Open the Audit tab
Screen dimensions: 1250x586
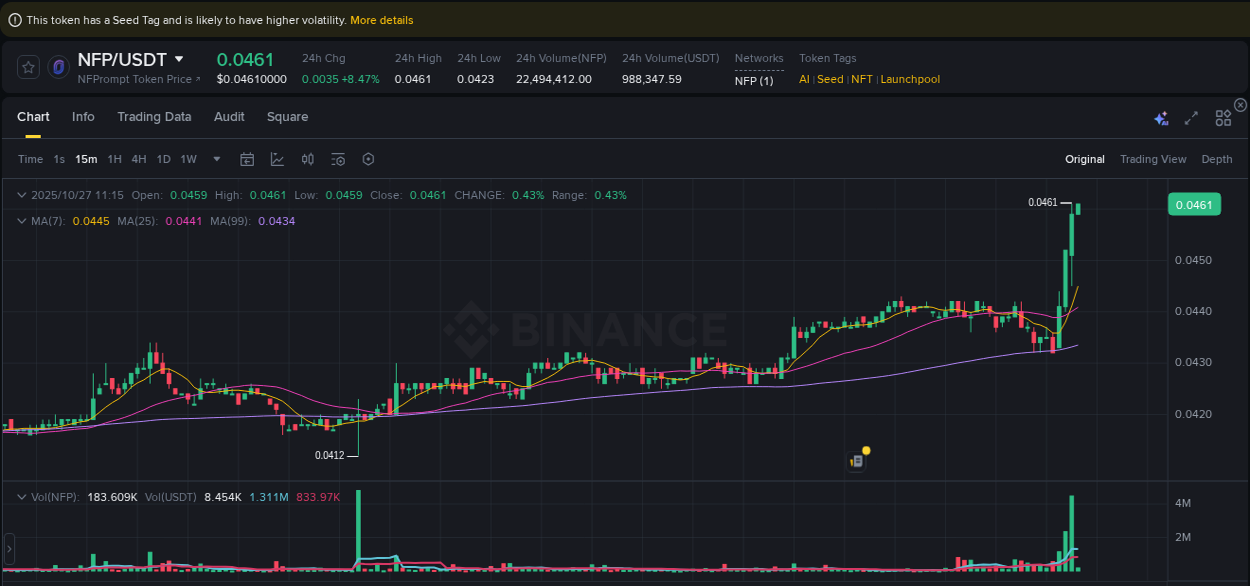point(229,117)
